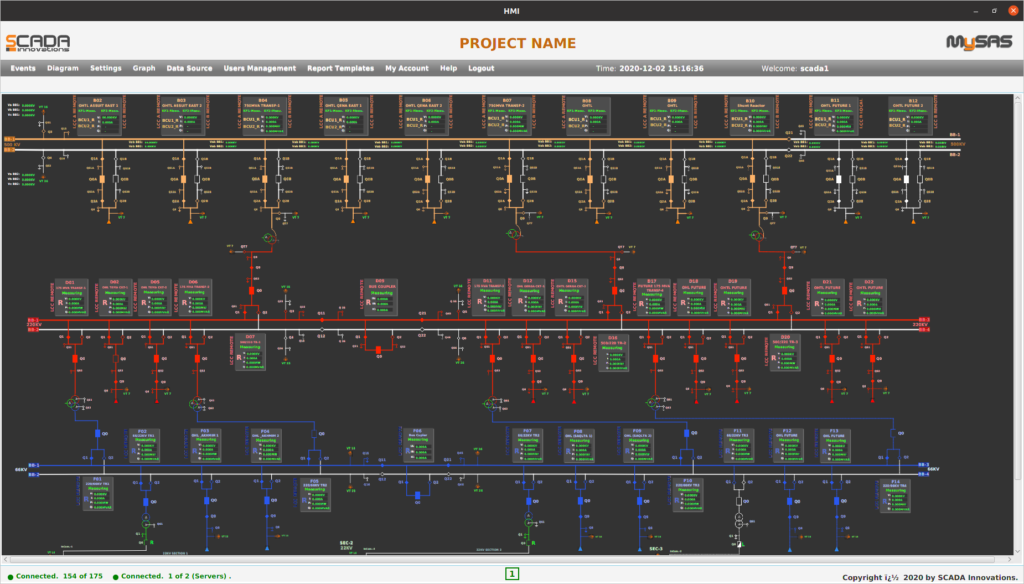Select the B02 OHTL Assiut East 1 bay panel
The image size is (1024, 584).
click(x=98, y=115)
